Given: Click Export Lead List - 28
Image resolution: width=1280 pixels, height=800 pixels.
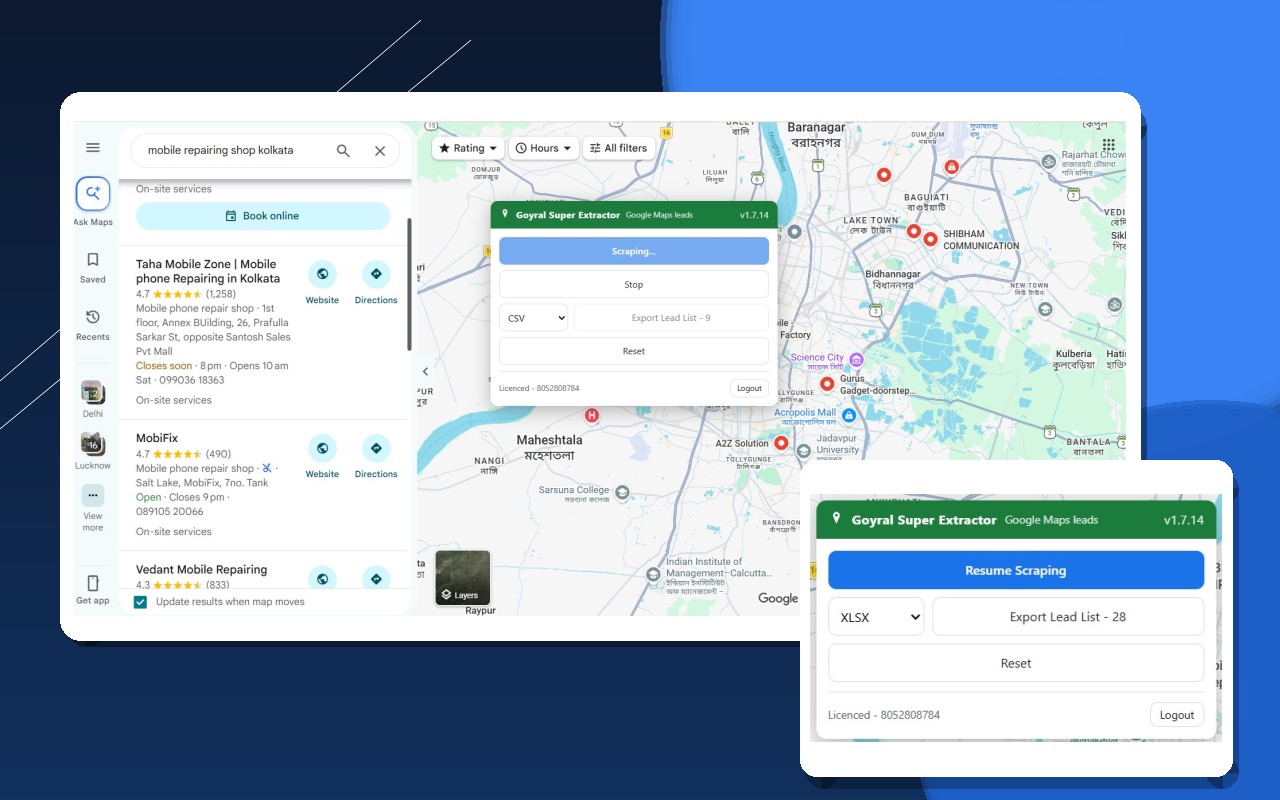Looking at the screenshot, I should point(1068,617).
